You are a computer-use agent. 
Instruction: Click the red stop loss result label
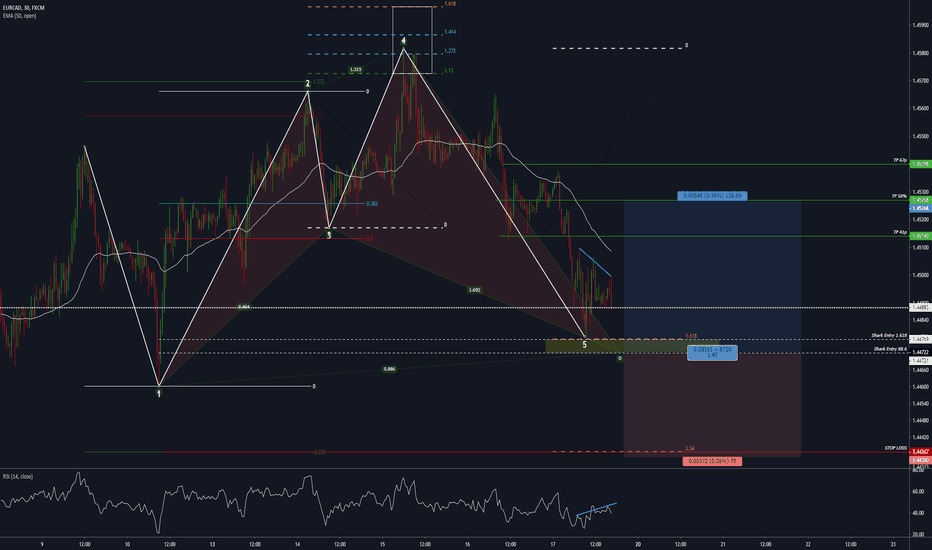716,461
